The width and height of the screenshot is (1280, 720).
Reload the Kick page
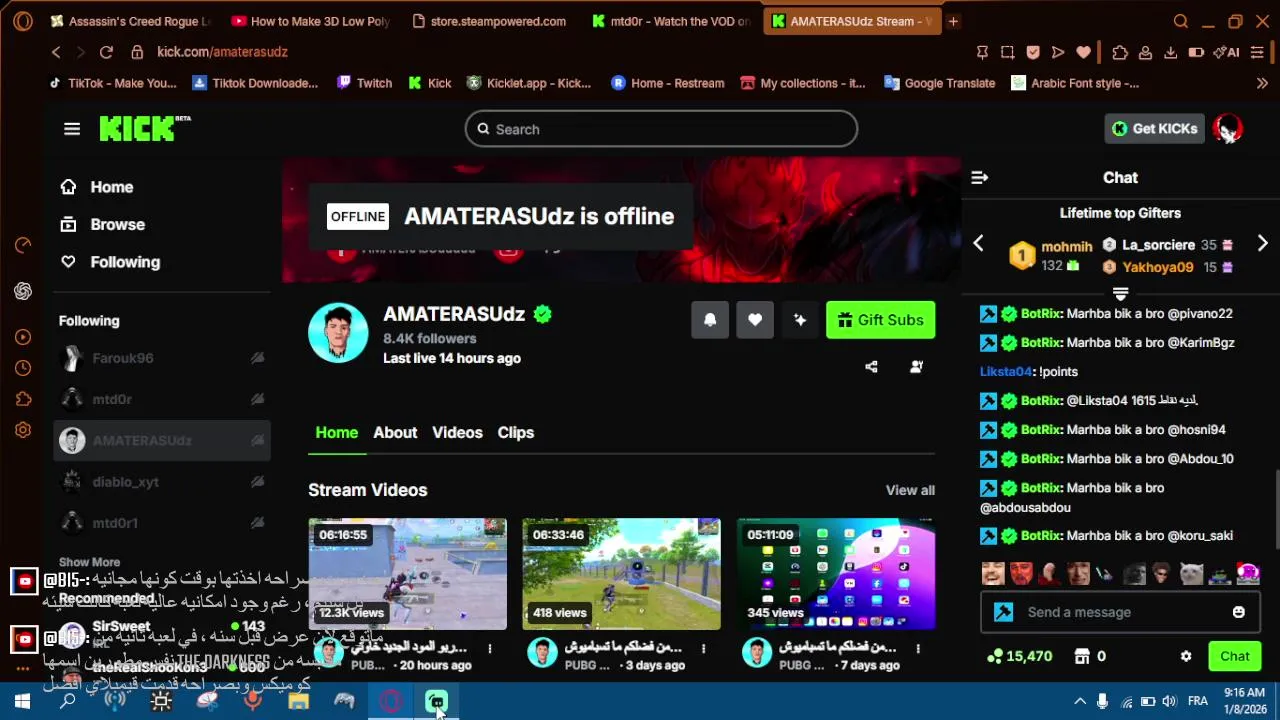(106, 52)
